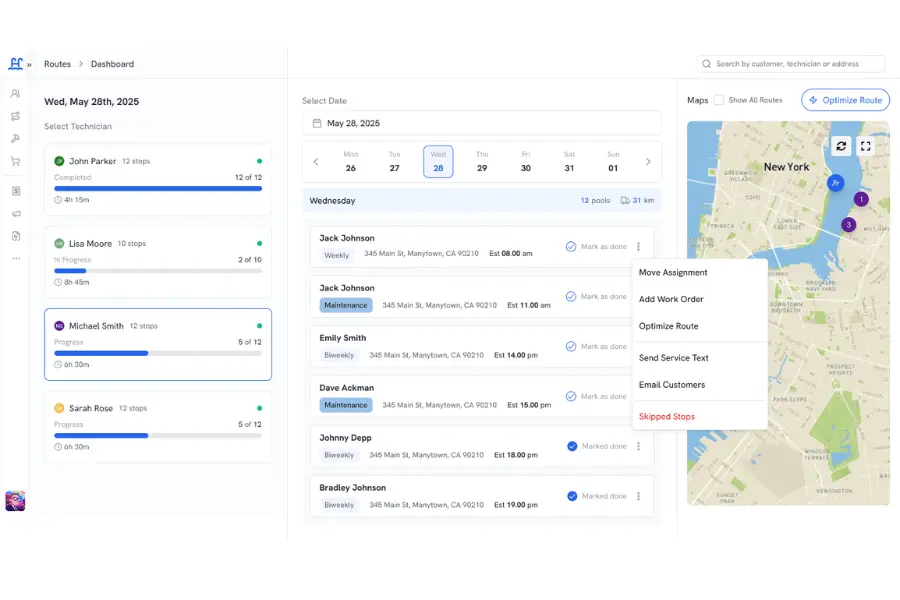Click the search field for customer or technician
Screen dimensions: 900x600
click(x=790, y=64)
